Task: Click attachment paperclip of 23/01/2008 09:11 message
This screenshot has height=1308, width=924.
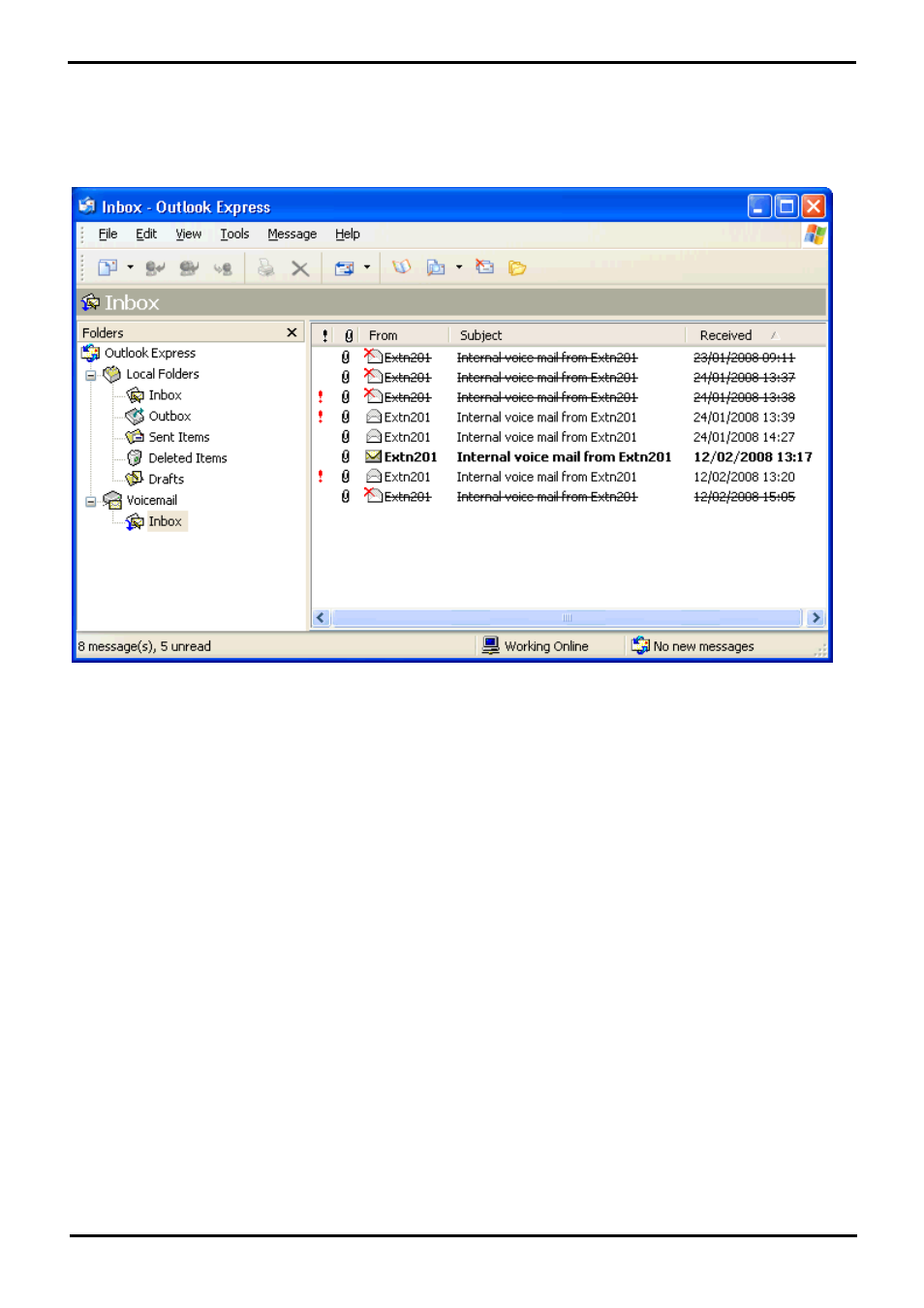Action: 346,358
